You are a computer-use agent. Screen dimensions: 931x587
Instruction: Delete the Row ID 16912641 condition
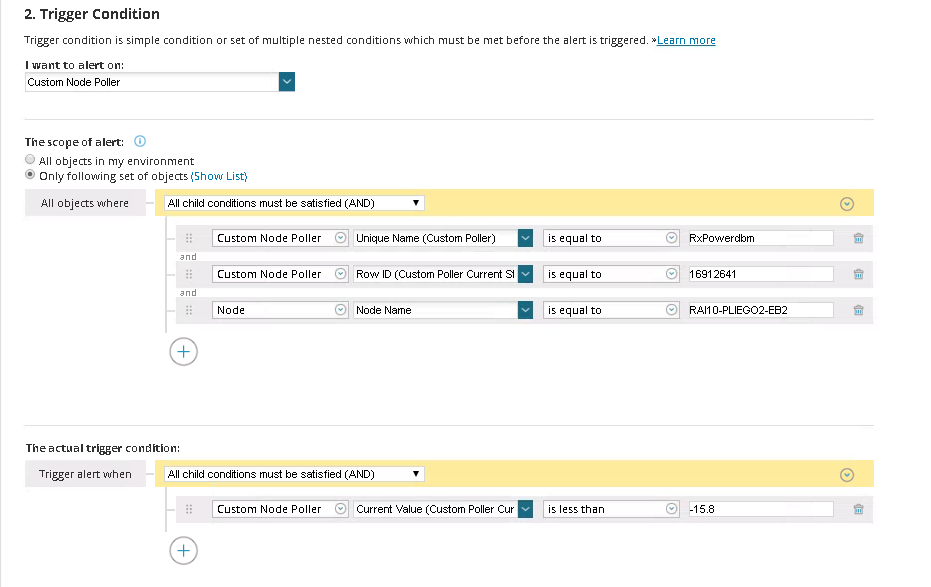pos(858,274)
